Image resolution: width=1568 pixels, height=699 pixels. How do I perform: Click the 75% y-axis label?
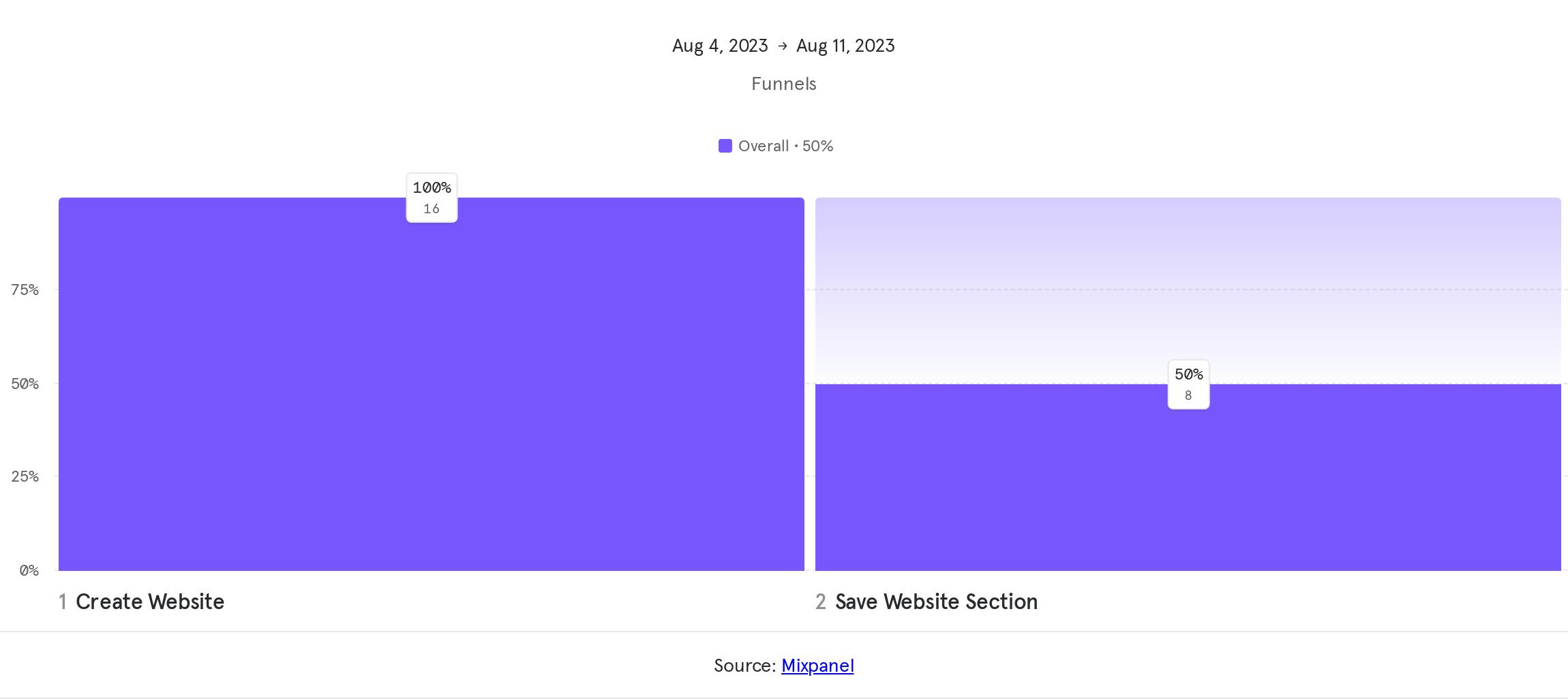[x=25, y=290]
